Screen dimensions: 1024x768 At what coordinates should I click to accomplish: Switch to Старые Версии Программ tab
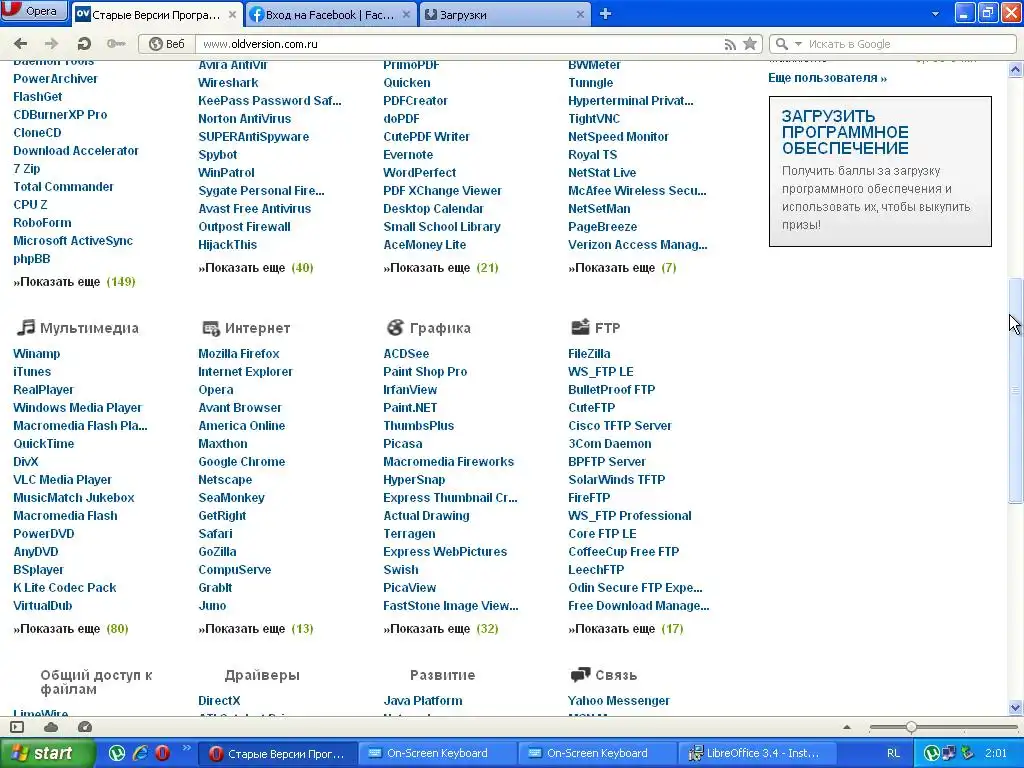pos(157,14)
